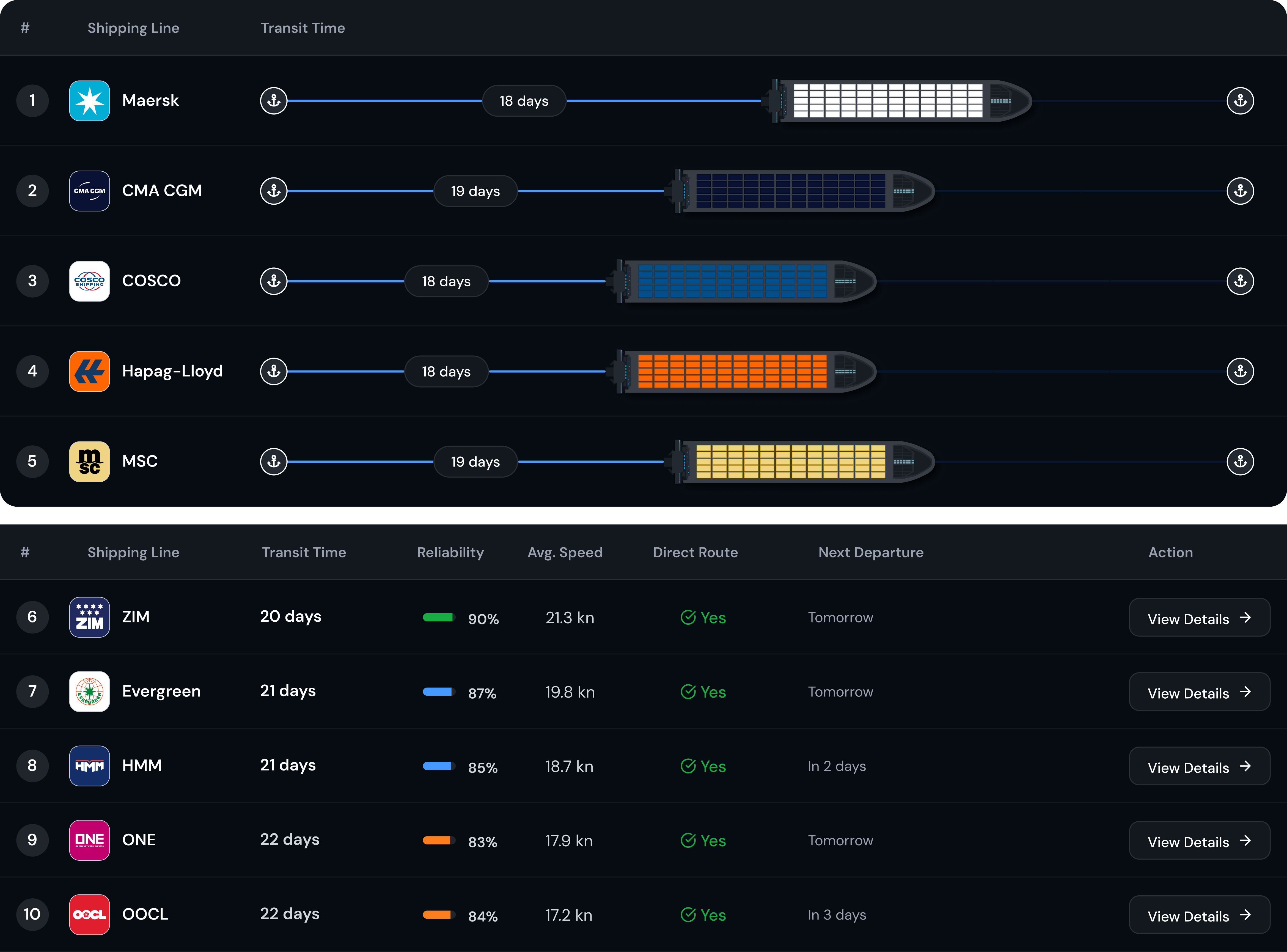Click the yellow MSC container ship

(x=800, y=462)
